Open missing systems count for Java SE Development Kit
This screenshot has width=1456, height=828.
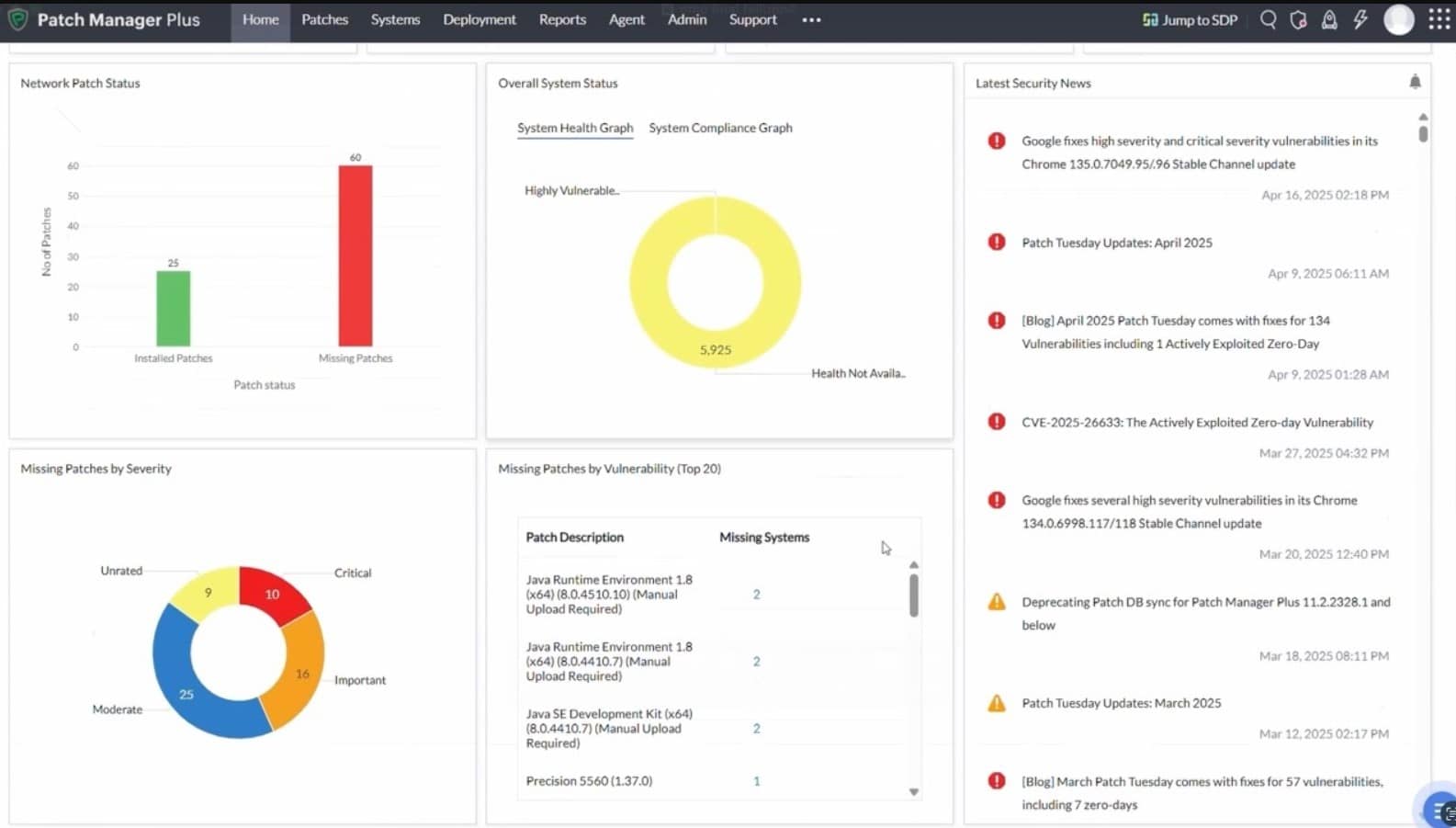pos(757,728)
